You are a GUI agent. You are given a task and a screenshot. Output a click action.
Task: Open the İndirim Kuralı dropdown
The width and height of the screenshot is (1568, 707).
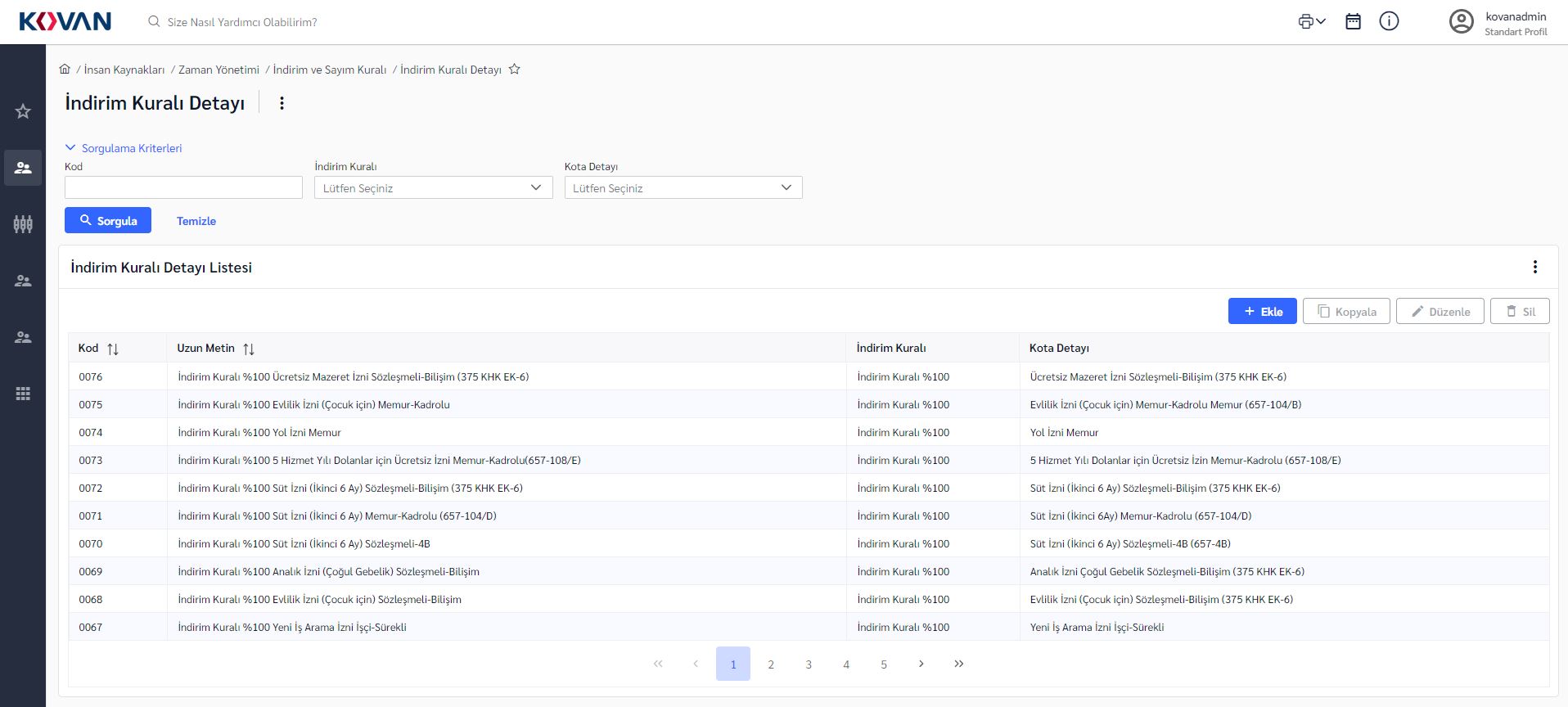pos(433,187)
